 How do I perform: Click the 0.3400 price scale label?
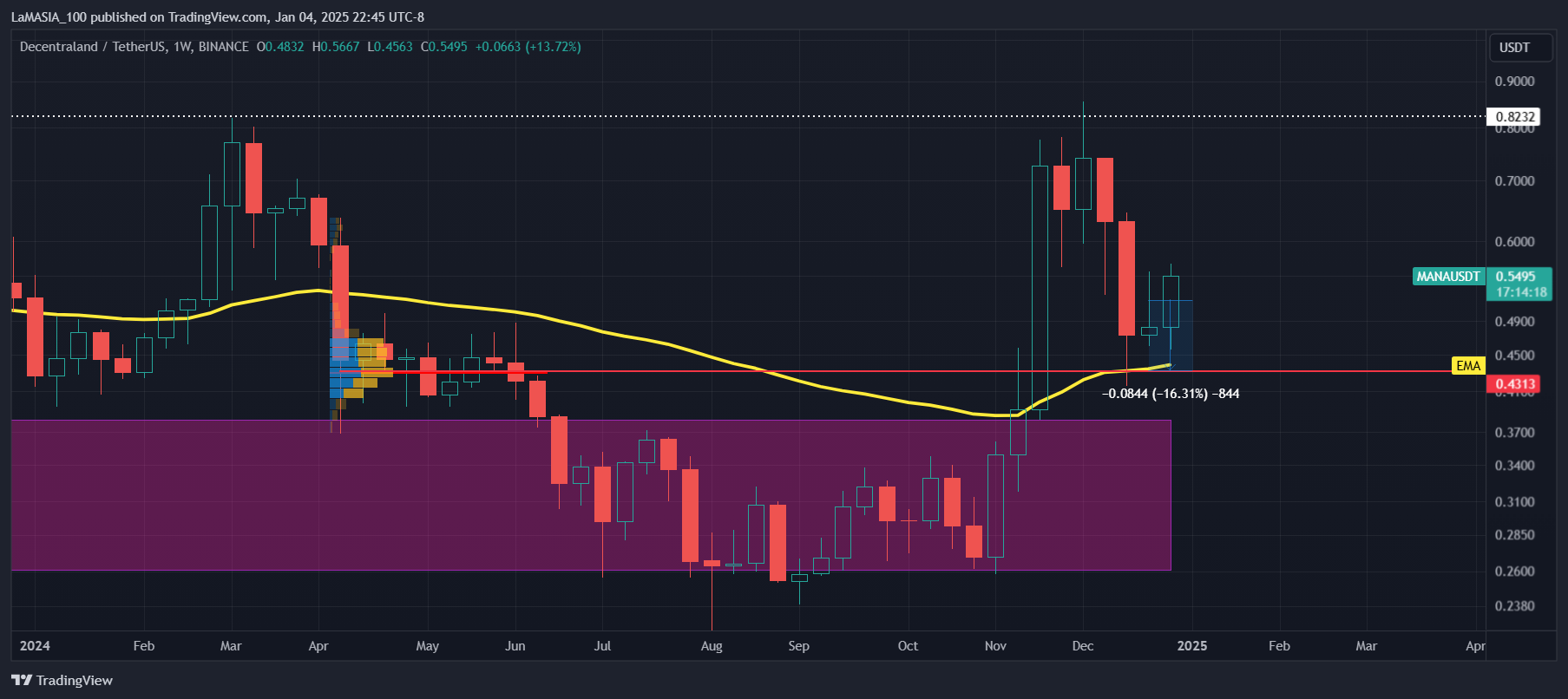pos(1515,466)
